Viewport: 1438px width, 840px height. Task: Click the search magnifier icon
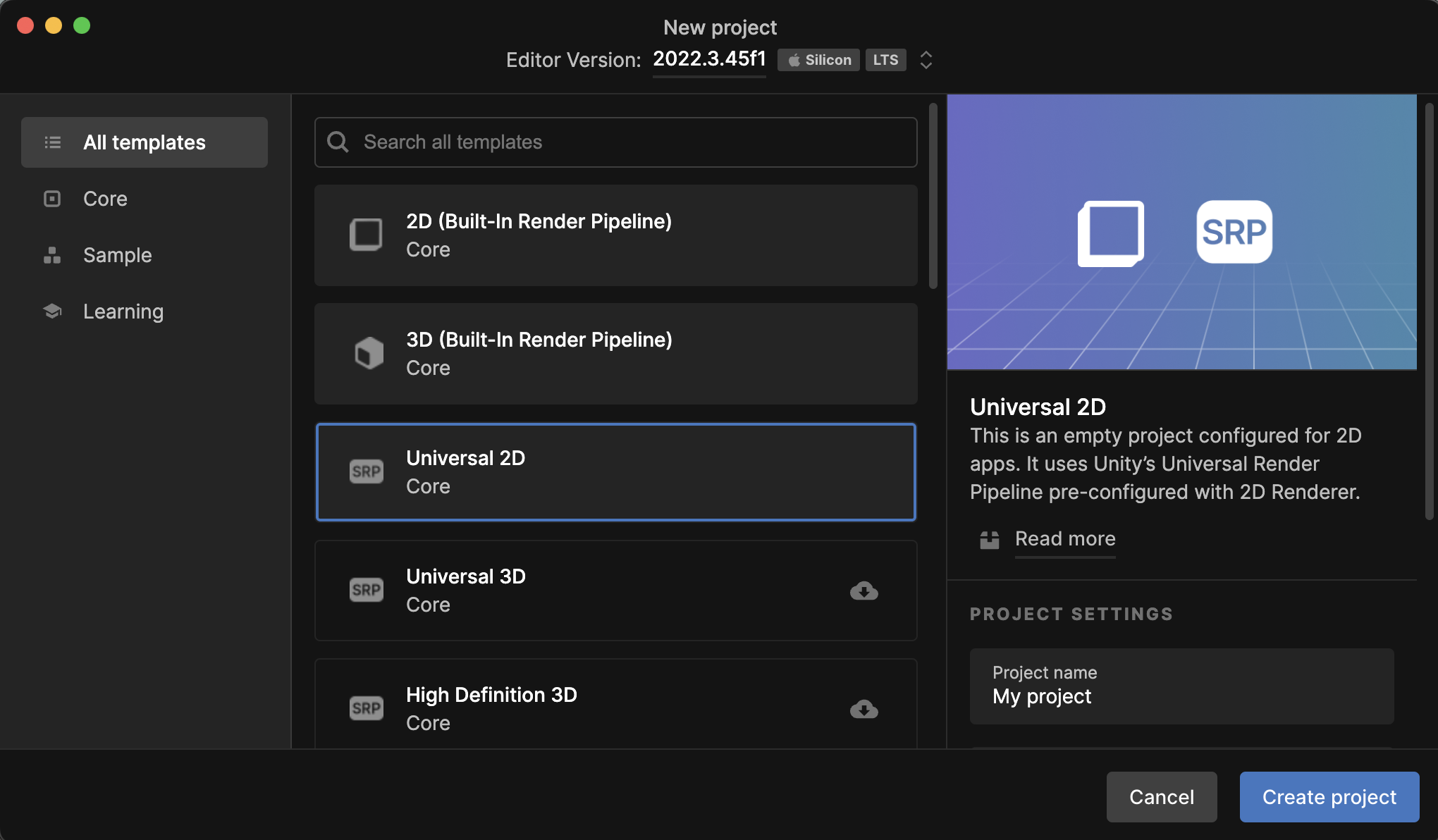(x=338, y=142)
